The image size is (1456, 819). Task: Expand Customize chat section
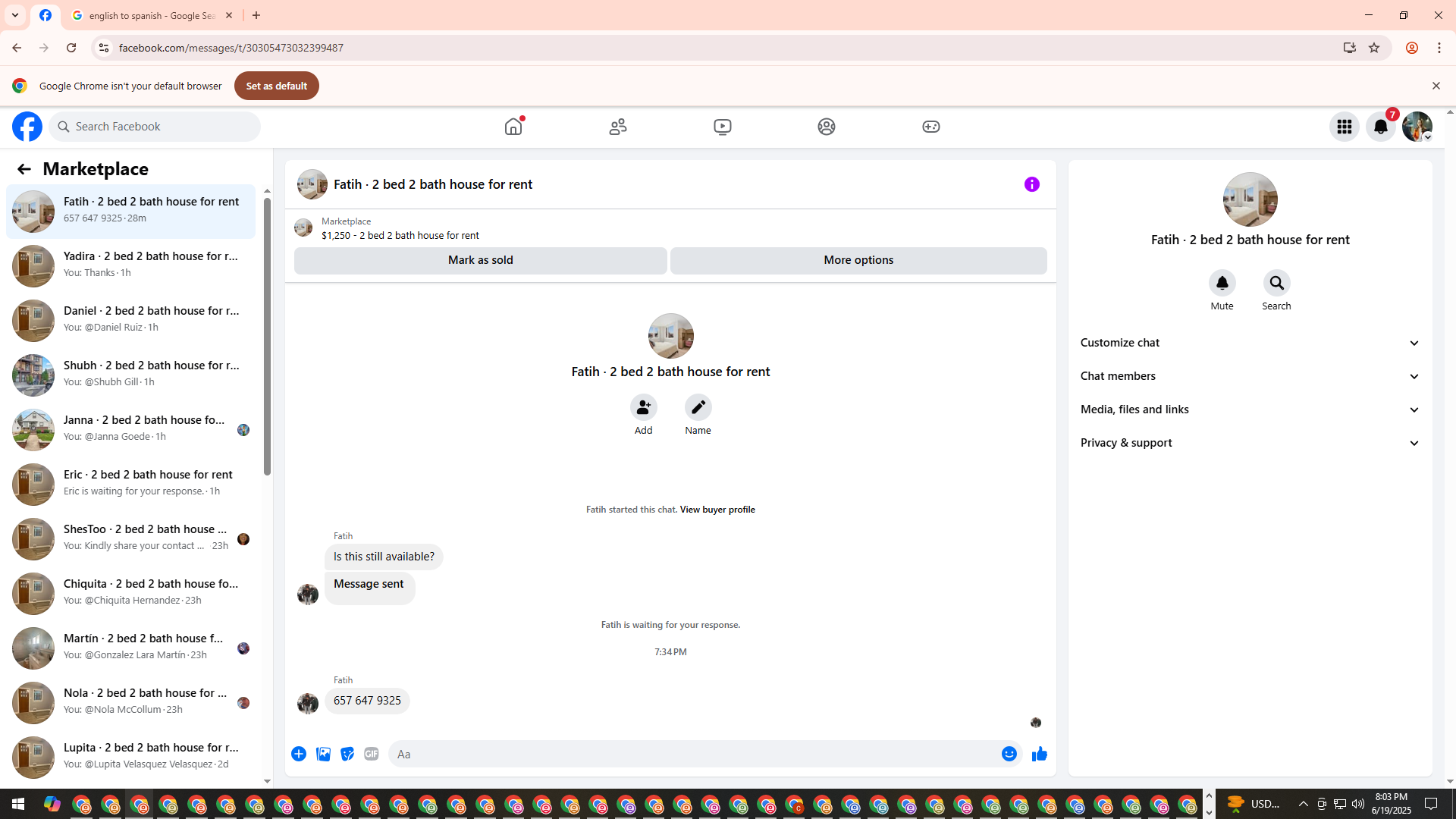[x=1250, y=343]
